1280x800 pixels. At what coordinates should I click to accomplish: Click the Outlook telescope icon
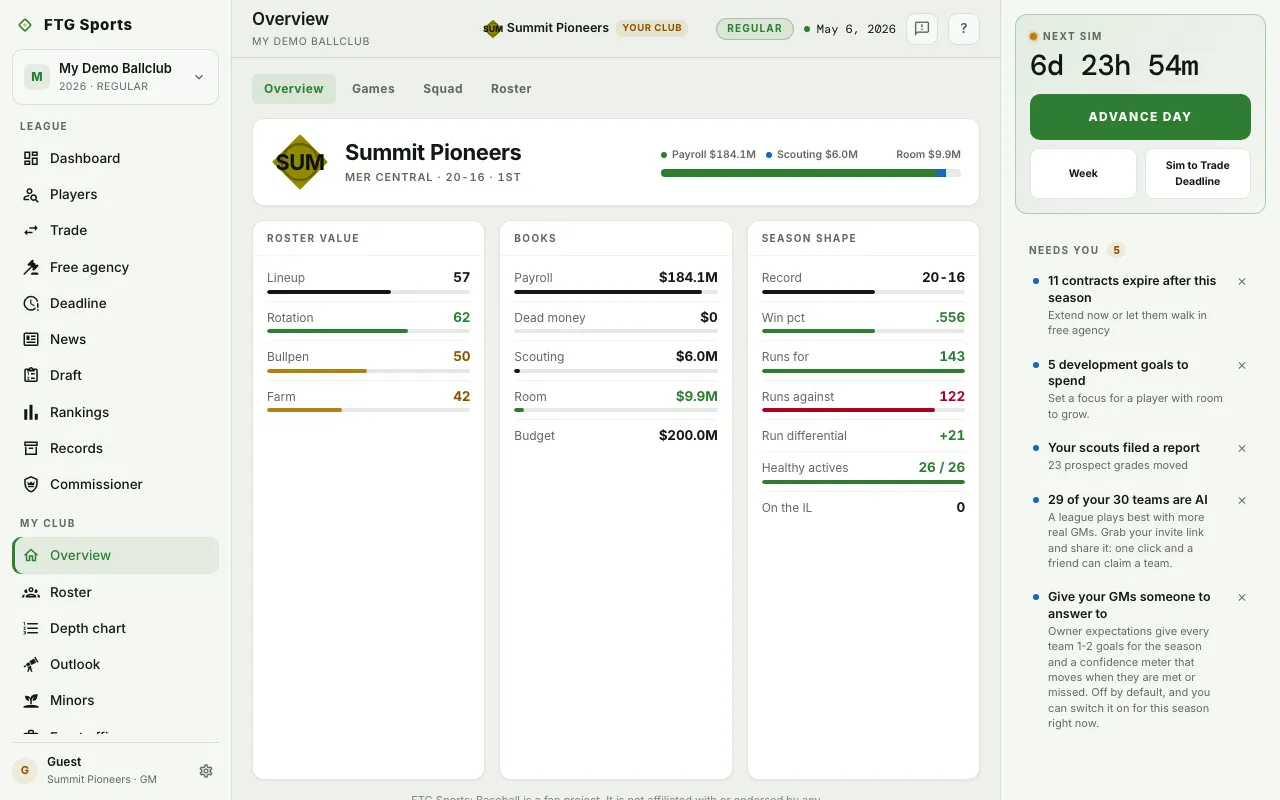pyautogui.click(x=31, y=664)
